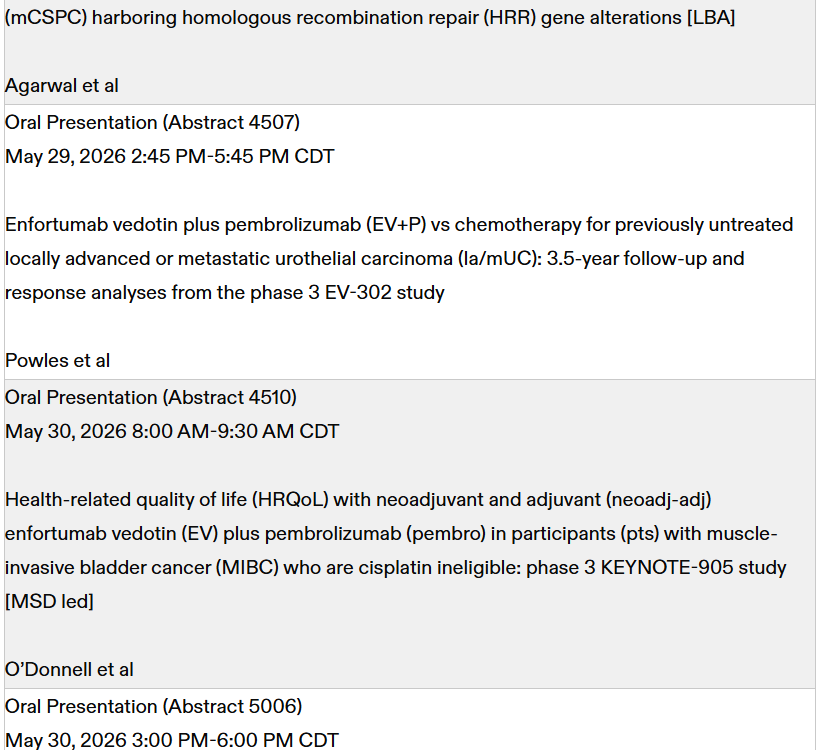The image size is (819, 750).
Task: Click "Oral Presentation (Abstract 4510)" label
Action: pos(151,398)
